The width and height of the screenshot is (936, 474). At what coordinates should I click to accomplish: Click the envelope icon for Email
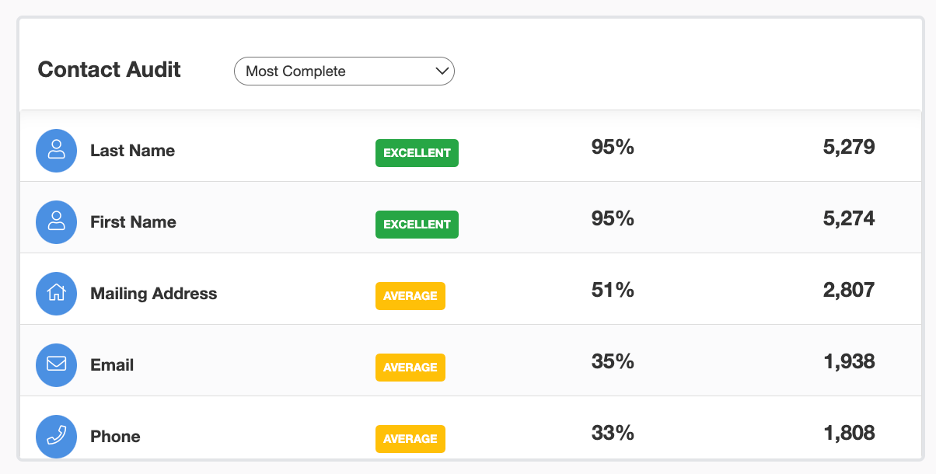(57, 365)
